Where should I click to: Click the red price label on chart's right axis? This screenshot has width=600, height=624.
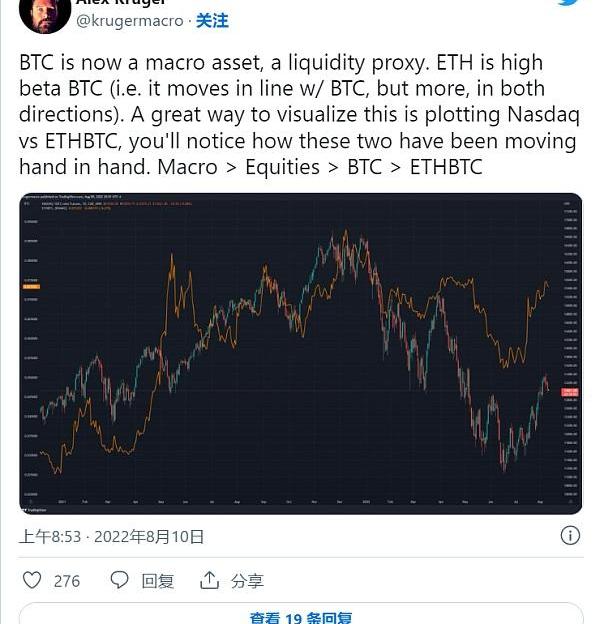[x=569, y=392]
